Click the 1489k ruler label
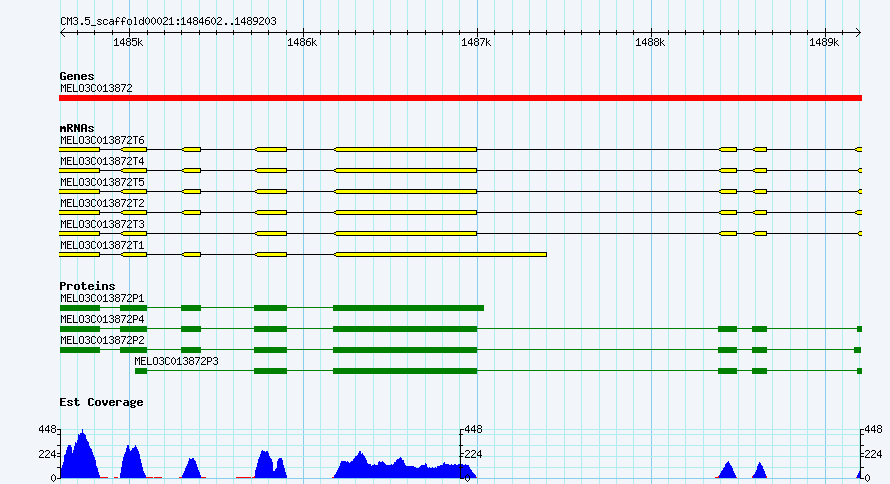 pyautogui.click(x=824, y=42)
